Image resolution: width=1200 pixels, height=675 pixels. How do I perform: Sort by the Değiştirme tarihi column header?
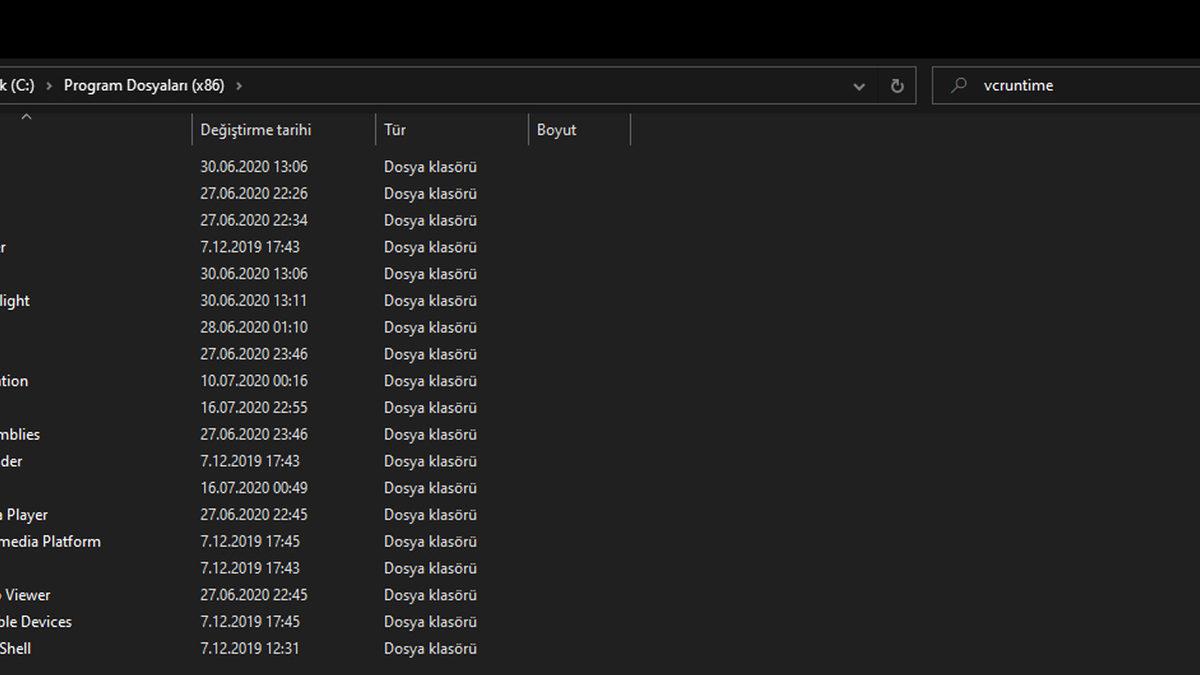click(x=256, y=130)
